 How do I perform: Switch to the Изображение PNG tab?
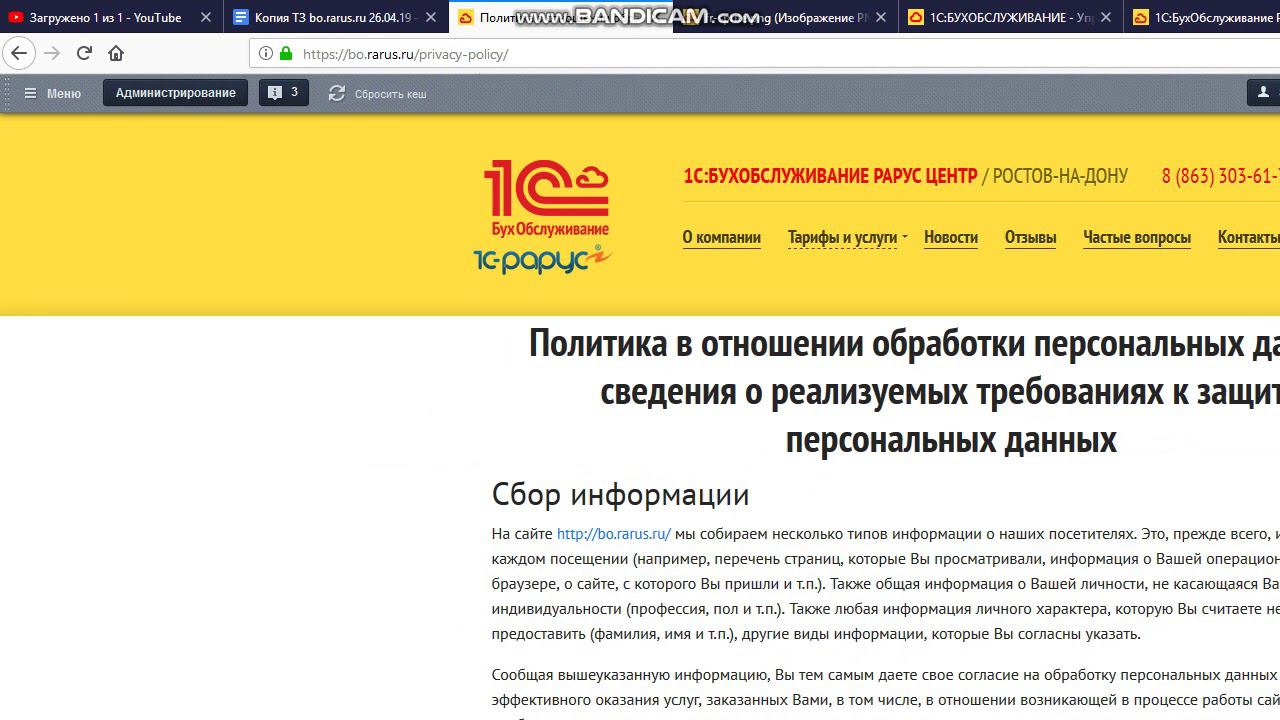[785, 17]
